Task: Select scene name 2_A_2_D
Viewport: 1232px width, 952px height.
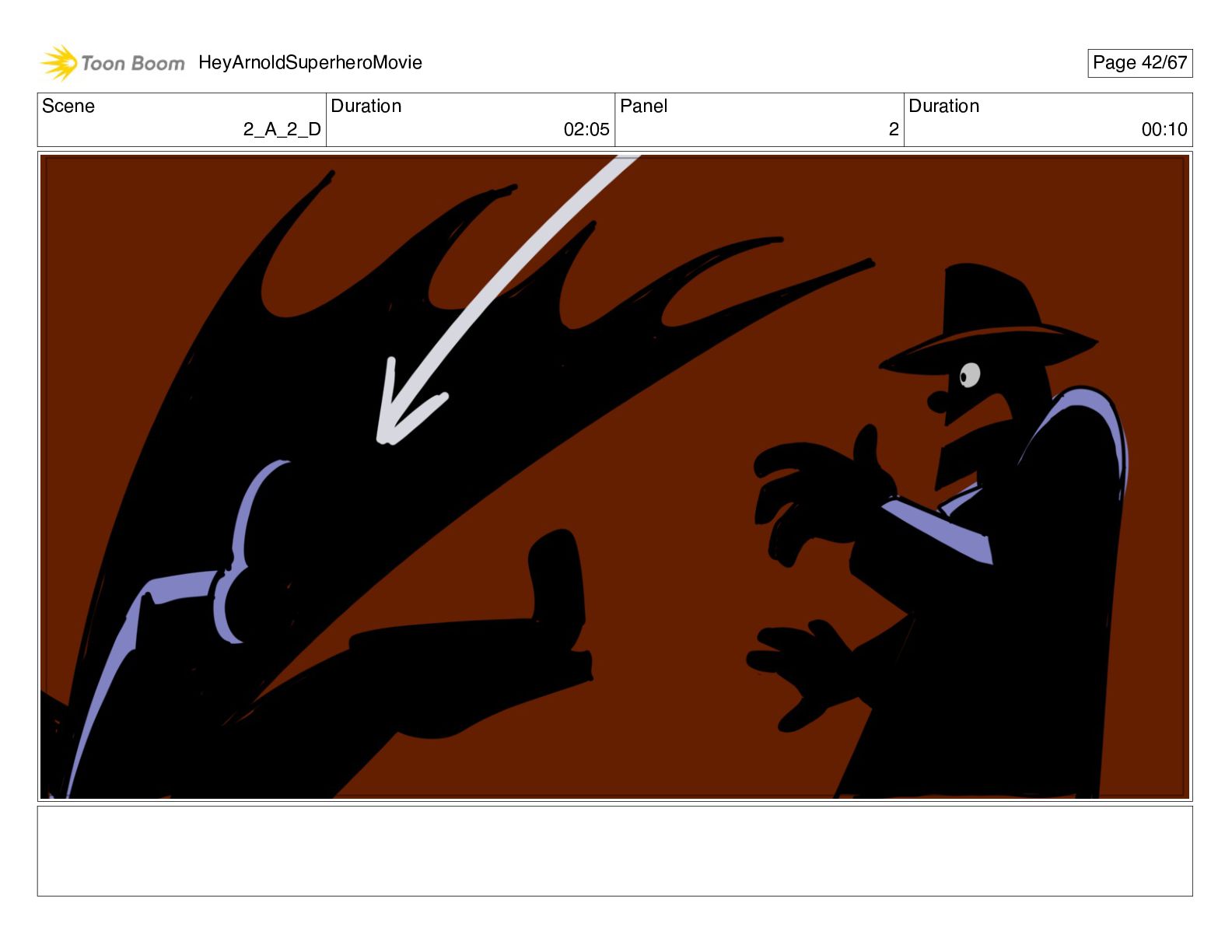Action: (282, 129)
